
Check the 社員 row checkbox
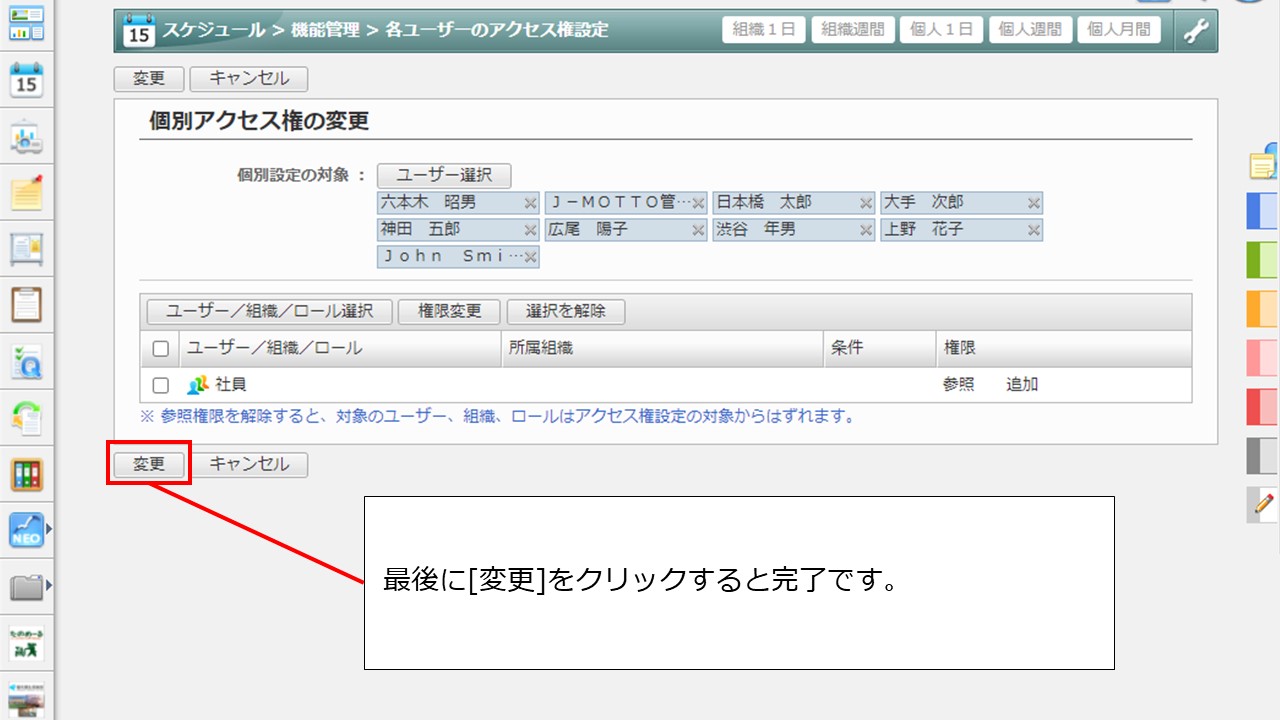pyautogui.click(x=161, y=385)
